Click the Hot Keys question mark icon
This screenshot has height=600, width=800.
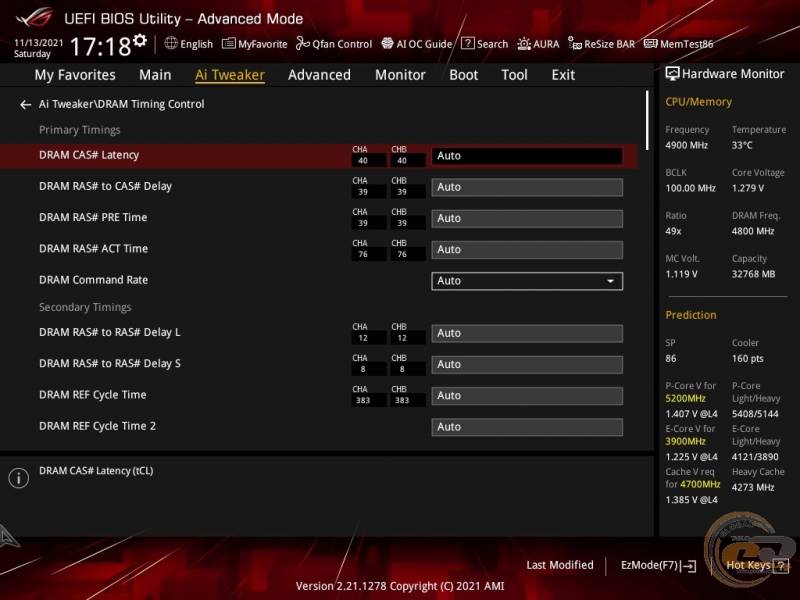(x=781, y=565)
